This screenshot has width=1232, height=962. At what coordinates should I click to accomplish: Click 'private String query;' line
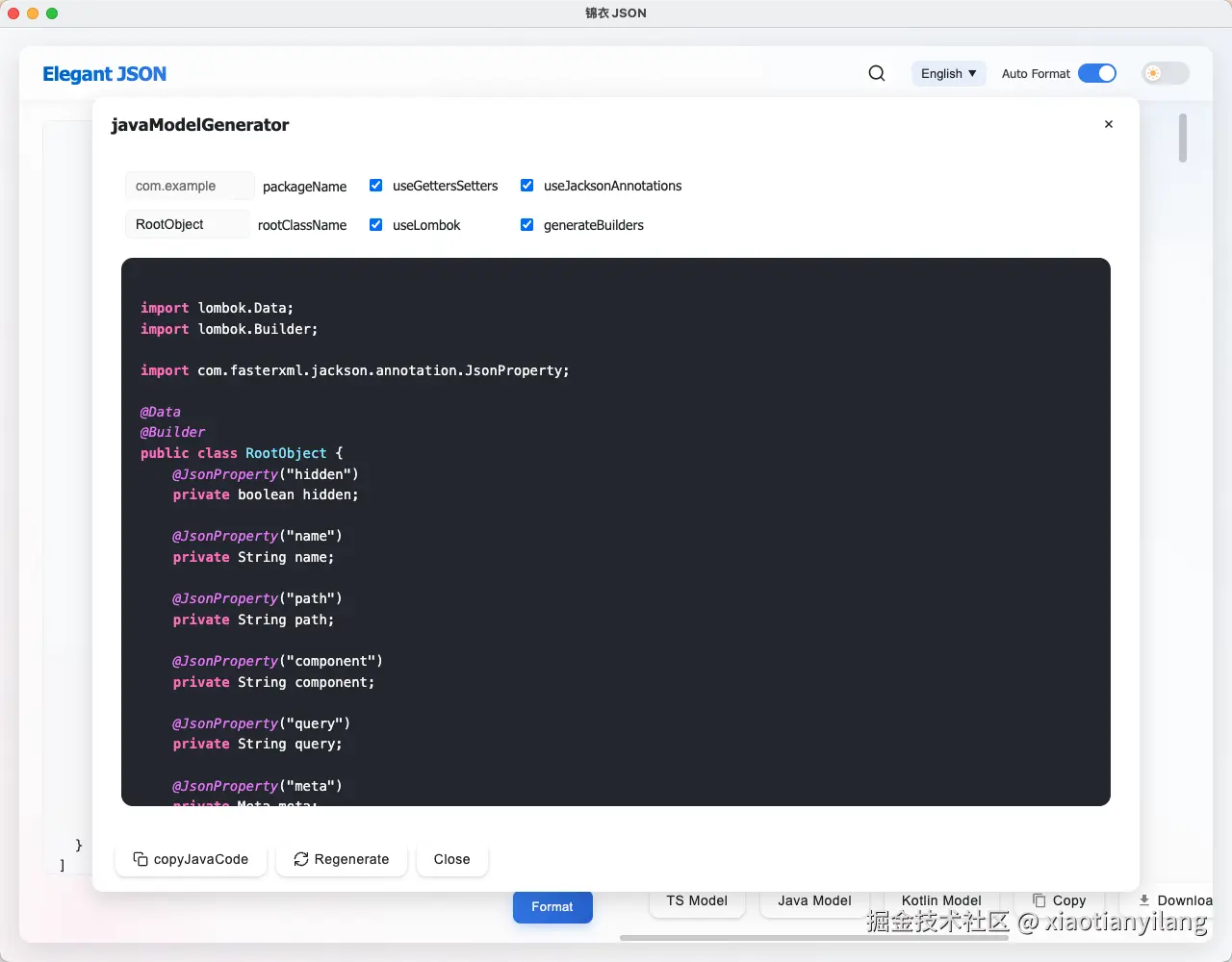pyautogui.click(x=258, y=744)
